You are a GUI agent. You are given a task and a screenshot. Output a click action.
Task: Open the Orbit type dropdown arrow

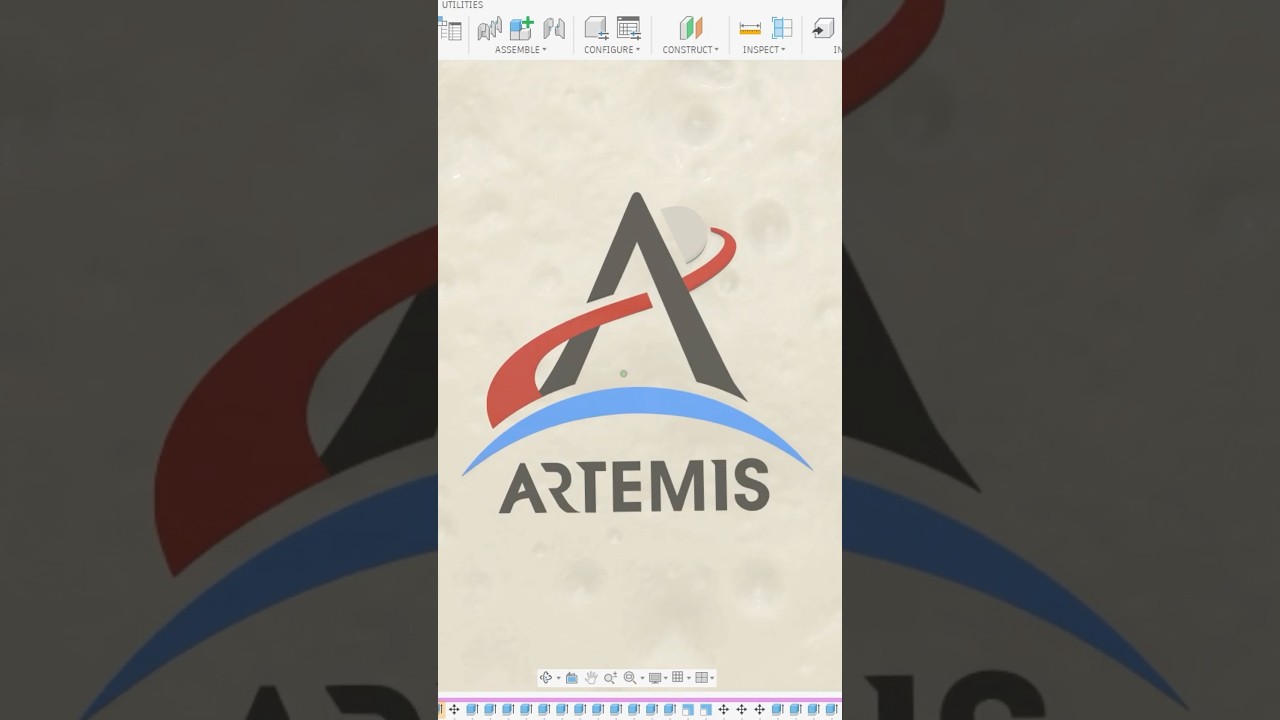pos(559,678)
